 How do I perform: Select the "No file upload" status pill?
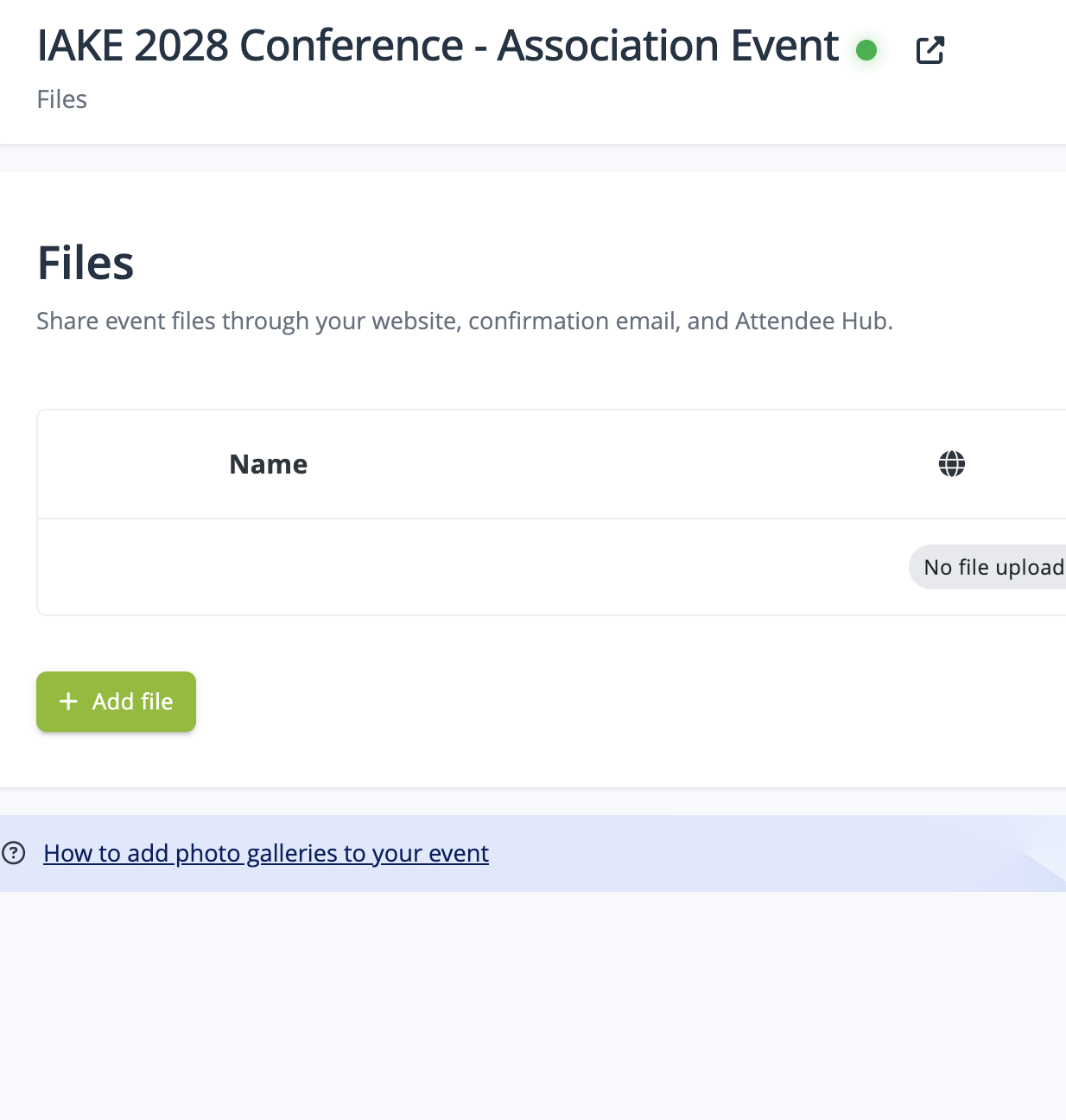click(x=990, y=567)
